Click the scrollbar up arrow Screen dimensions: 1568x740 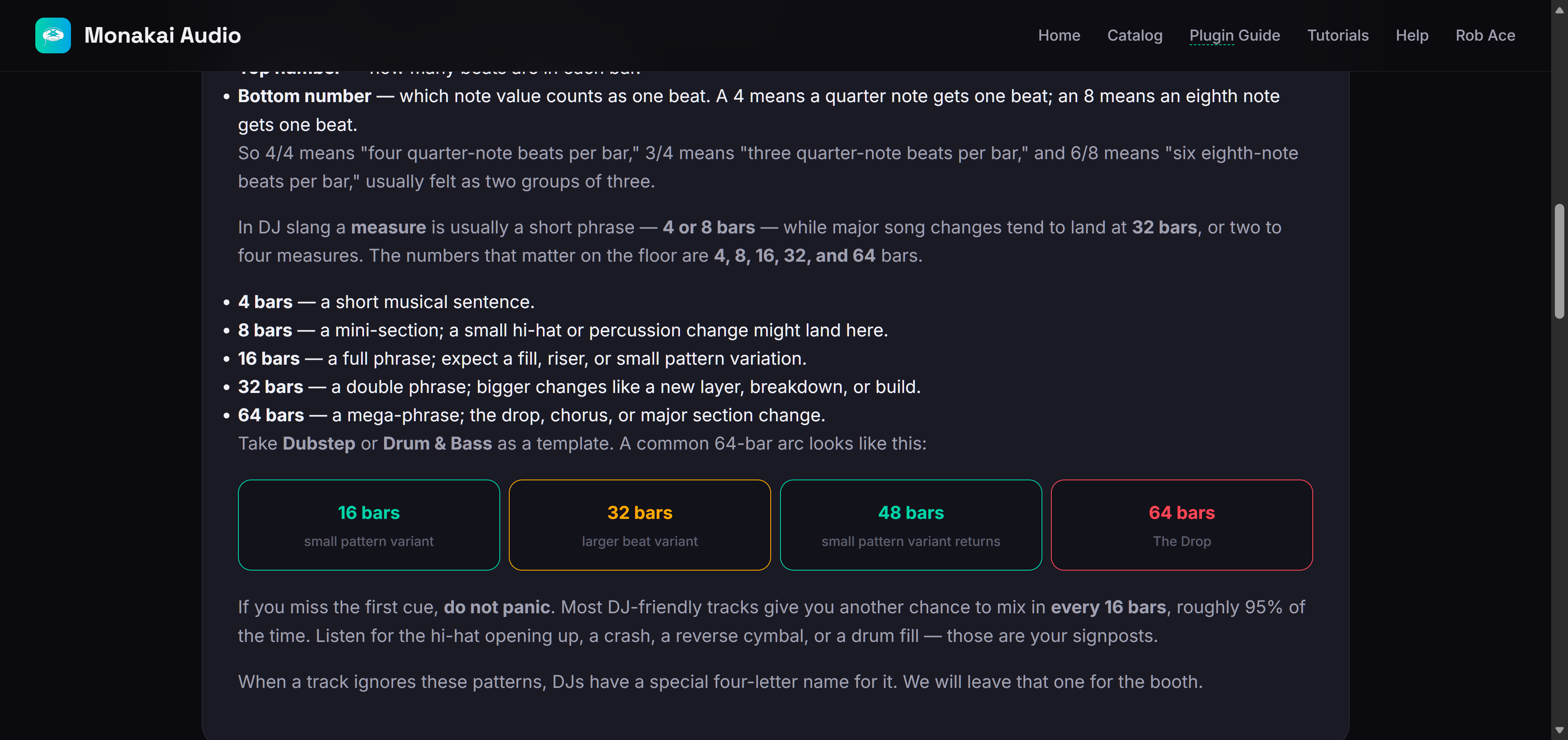pos(1559,9)
